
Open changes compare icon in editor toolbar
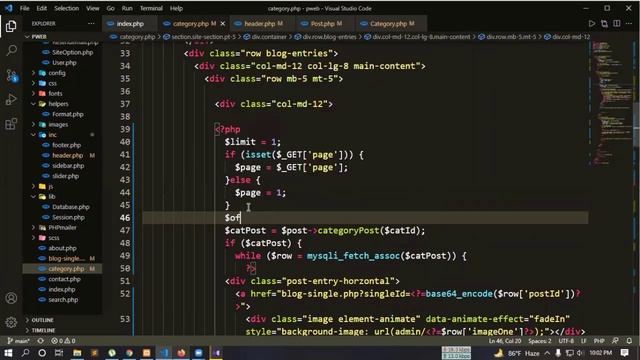(604, 24)
